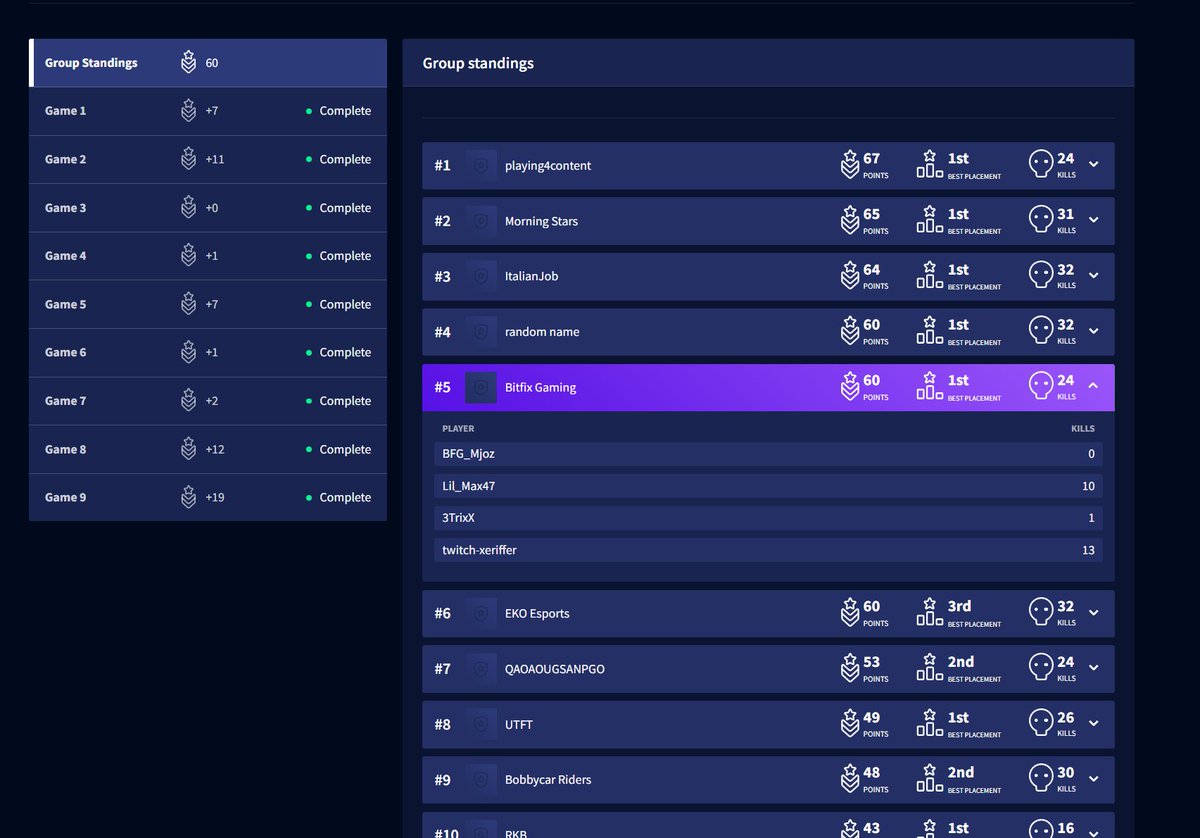Open Game 6 results

208,352
